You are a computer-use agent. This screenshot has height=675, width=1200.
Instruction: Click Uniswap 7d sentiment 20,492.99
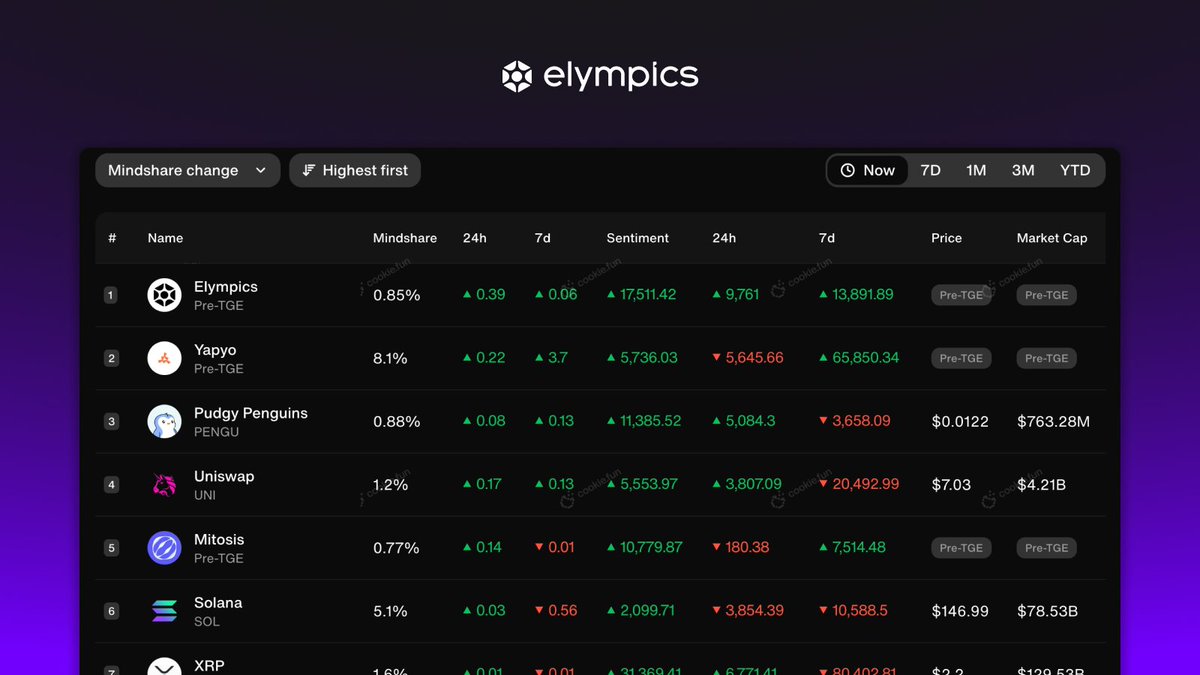pos(866,484)
